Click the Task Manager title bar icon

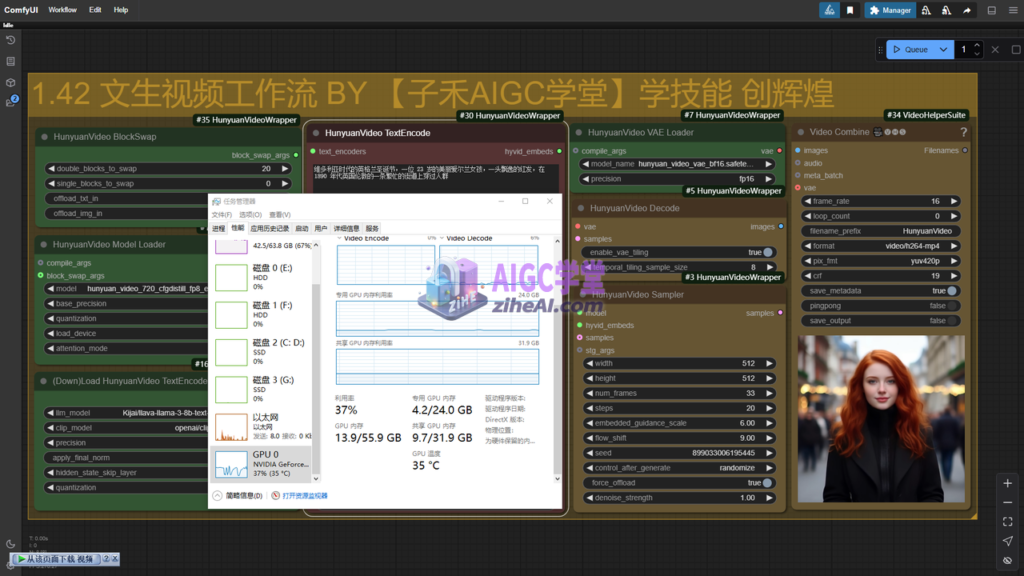coord(216,201)
